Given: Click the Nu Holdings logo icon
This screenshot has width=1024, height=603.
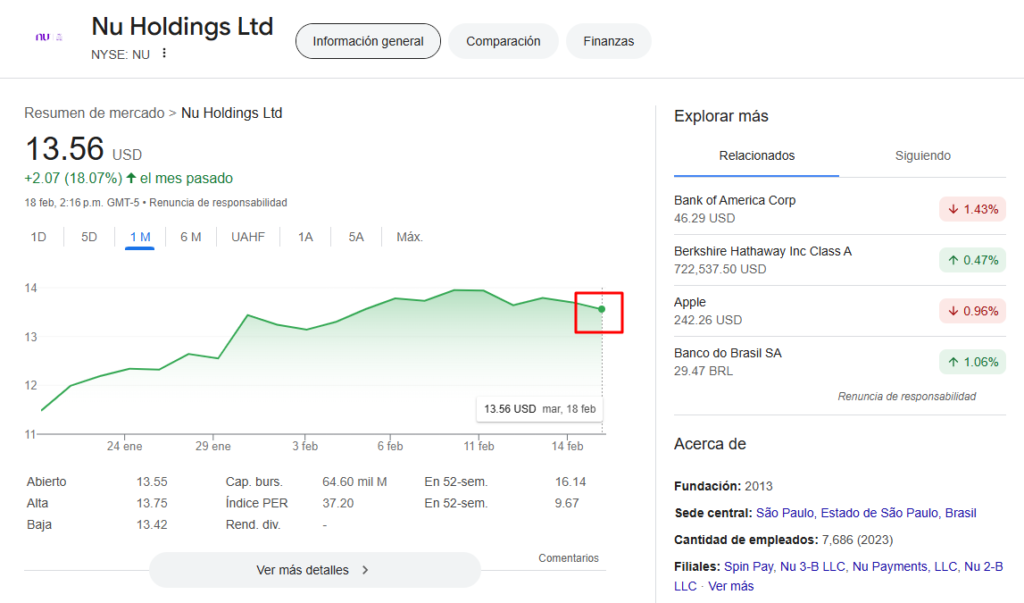Looking at the screenshot, I should coord(48,37).
